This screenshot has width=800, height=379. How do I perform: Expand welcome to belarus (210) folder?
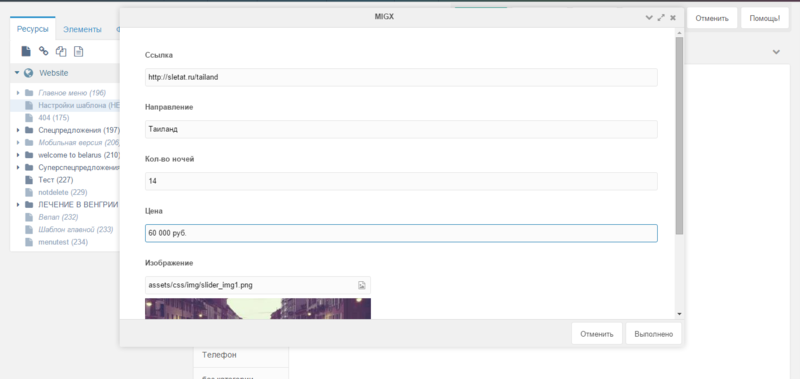(18, 155)
